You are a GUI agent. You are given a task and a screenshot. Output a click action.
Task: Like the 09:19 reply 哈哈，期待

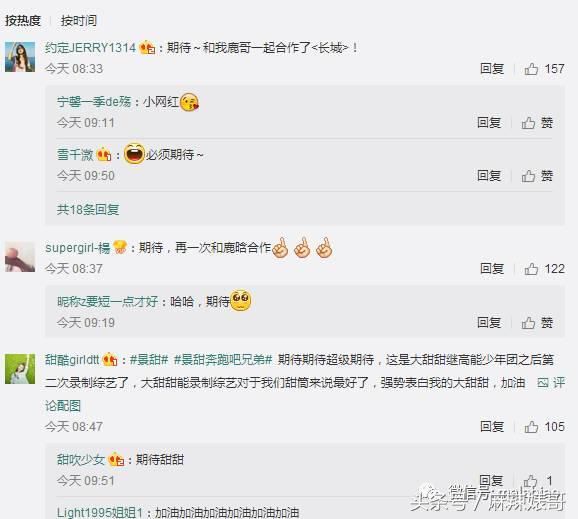(537, 323)
